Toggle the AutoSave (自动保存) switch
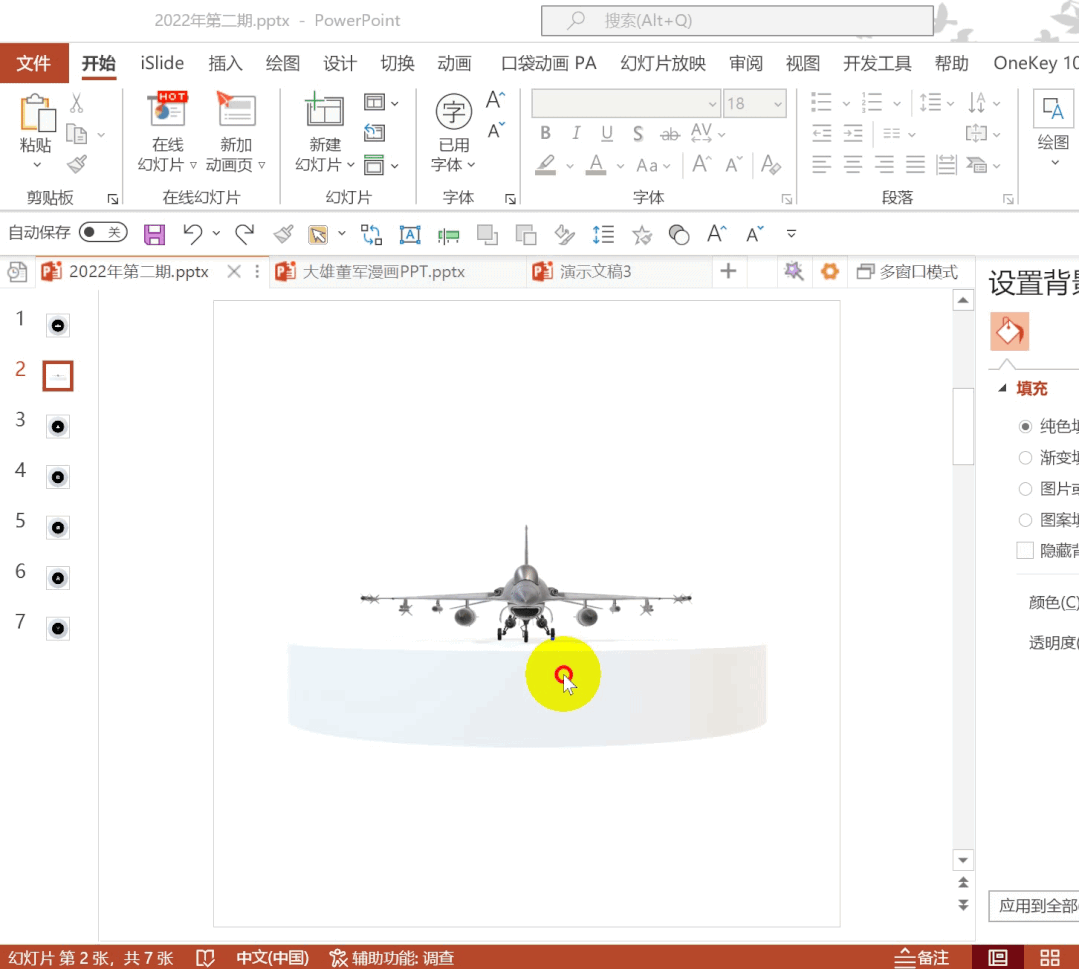 coord(103,233)
